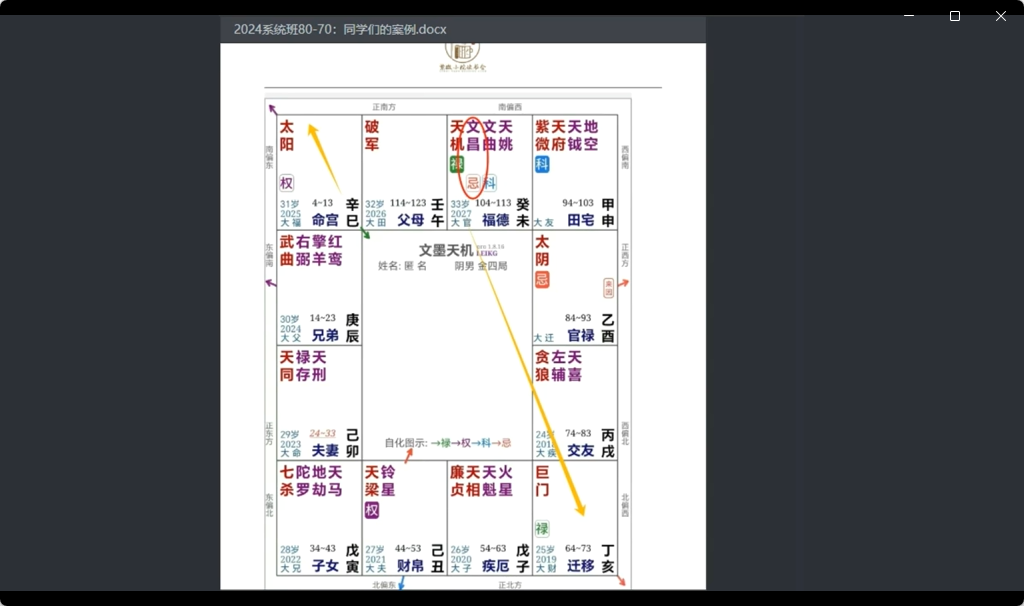Click the 姓名: 匿名 name field
1024x606 pixels.
402,266
